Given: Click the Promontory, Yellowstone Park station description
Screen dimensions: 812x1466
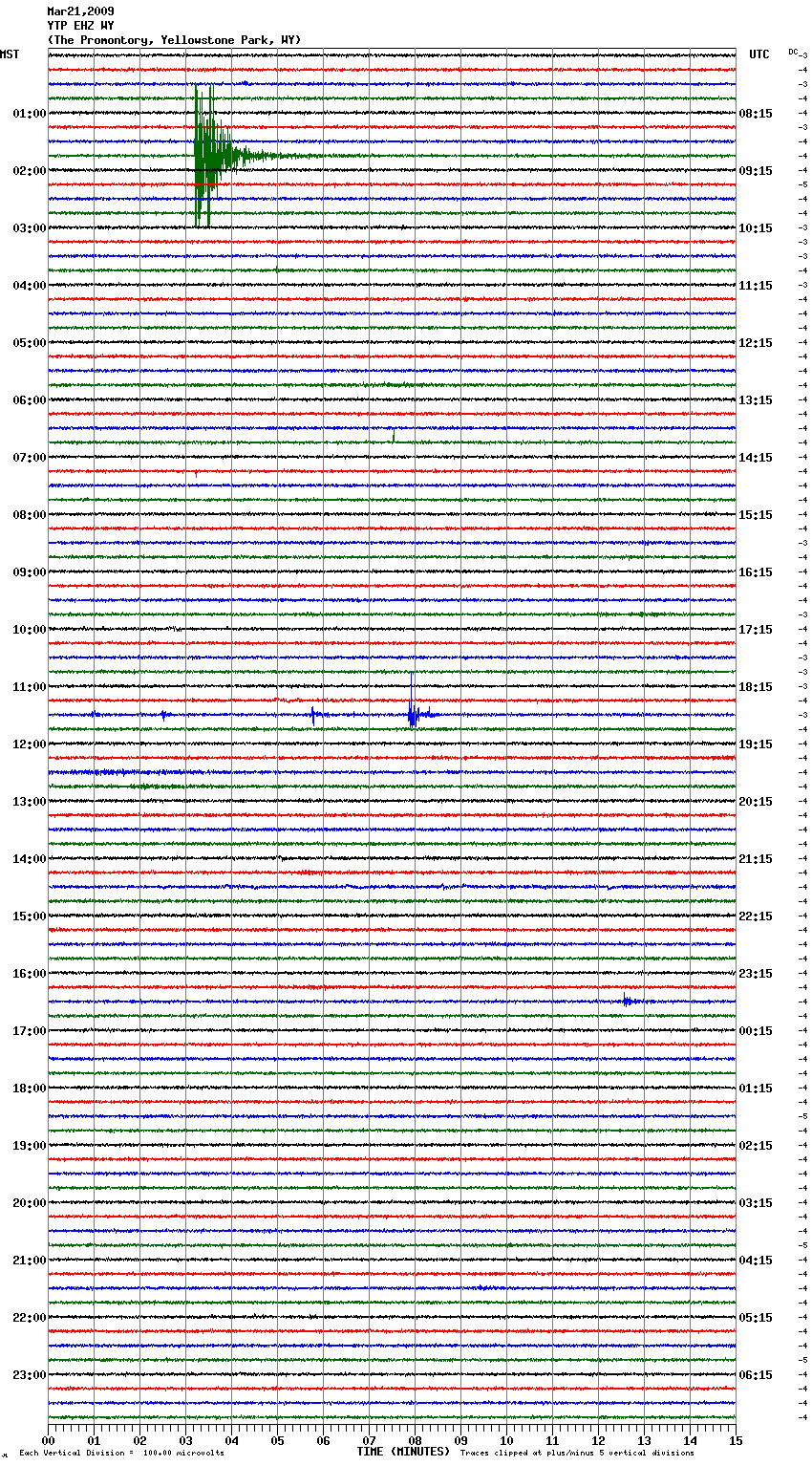Looking at the screenshot, I should pyautogui.click(x=174, y=40).
